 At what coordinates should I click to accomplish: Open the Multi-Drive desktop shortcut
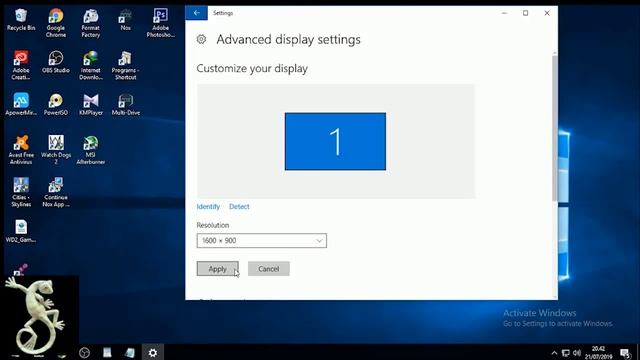coord(125,104)
